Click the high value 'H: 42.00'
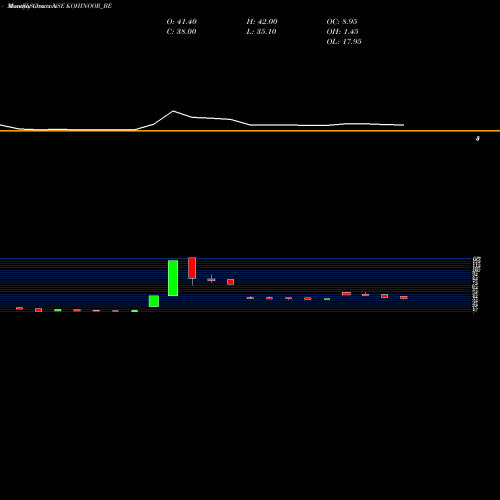Viewport: 500px width, 500px height. pos(262,22)
